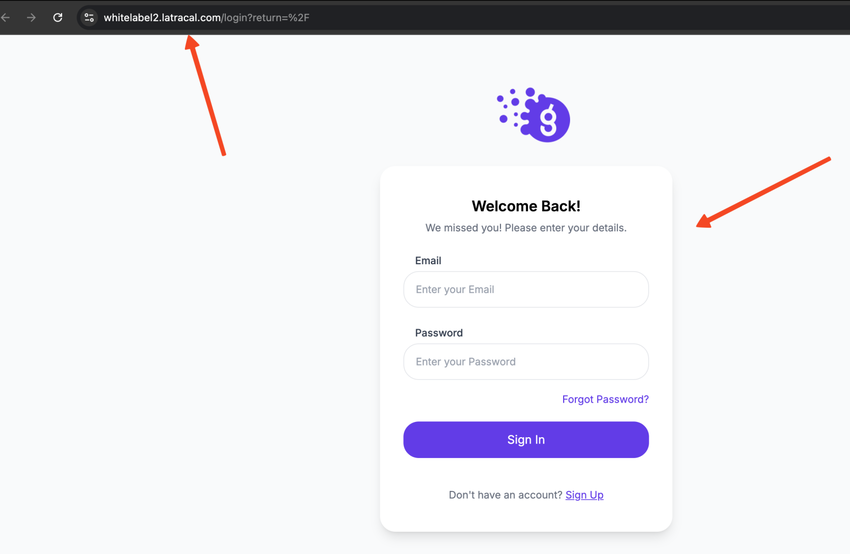Image resolution: width=850 pixels, height=554 pixels.
Task: Click the browser forward arrow
Action: [x=32, y=17]
